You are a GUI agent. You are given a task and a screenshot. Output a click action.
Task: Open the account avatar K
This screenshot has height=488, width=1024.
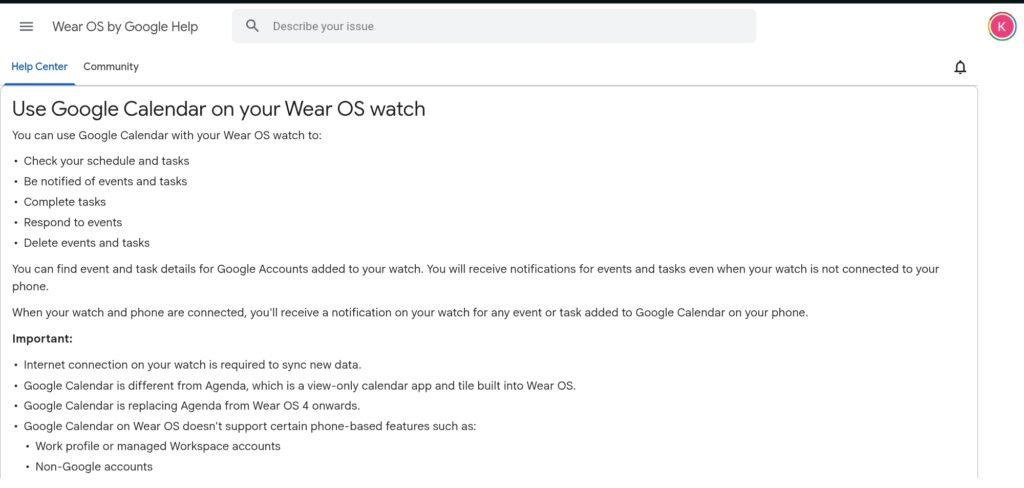[1002, 26]
